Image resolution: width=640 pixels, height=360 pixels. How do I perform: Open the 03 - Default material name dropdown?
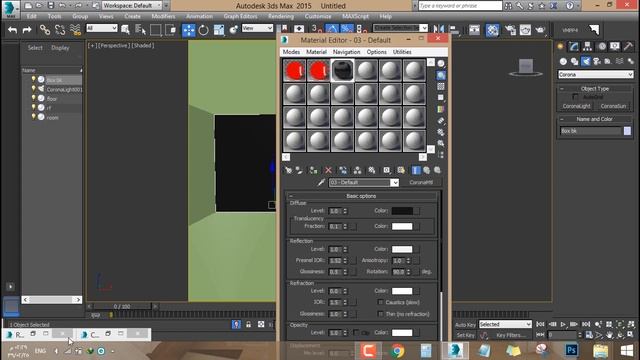pos(364,182)
